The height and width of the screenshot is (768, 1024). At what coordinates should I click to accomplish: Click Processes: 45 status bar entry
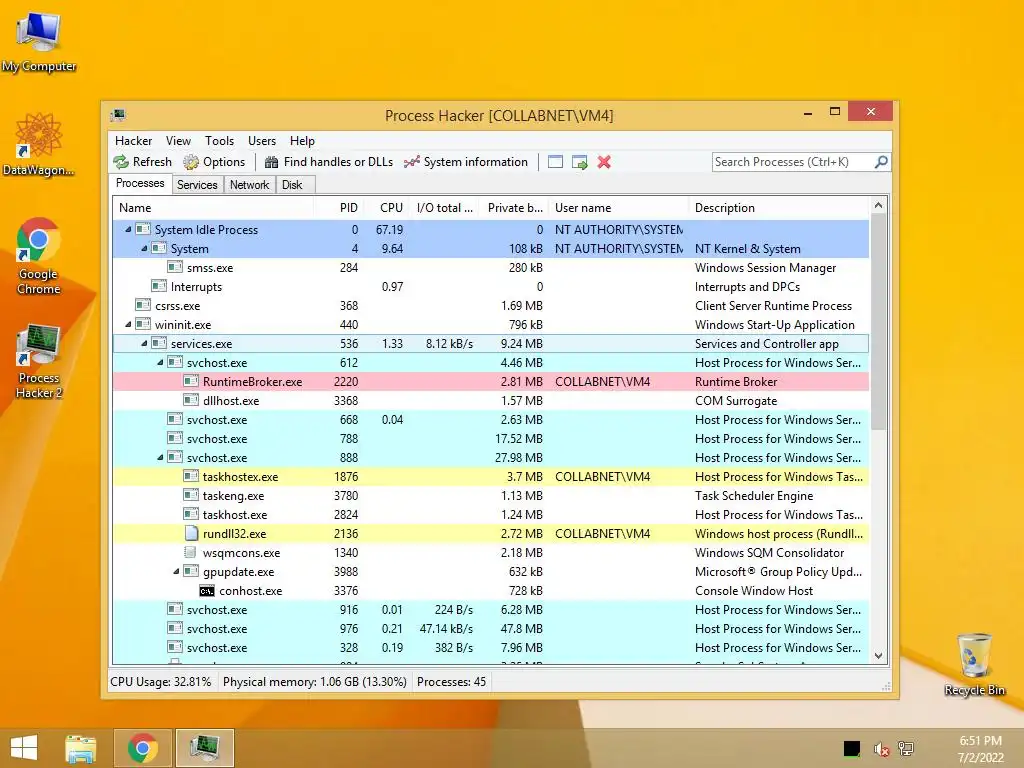point(451,682)
